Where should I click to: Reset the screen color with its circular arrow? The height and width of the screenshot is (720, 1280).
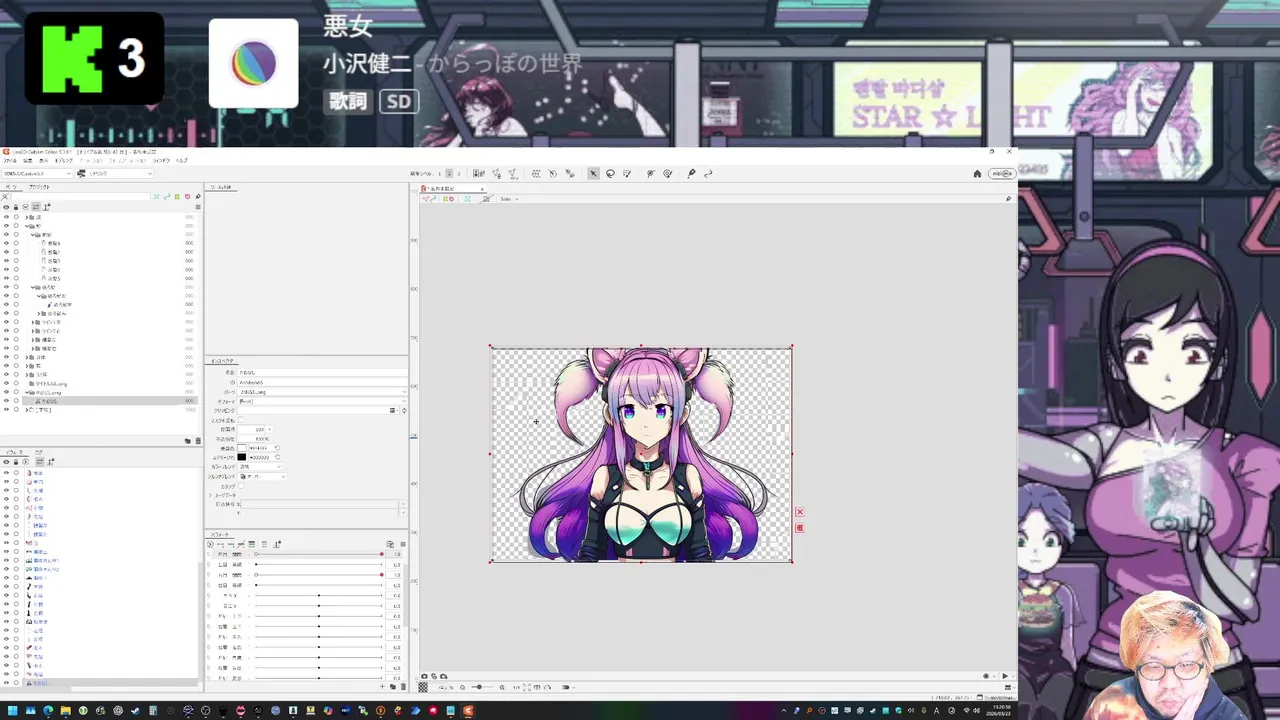[x=277, y=457]
